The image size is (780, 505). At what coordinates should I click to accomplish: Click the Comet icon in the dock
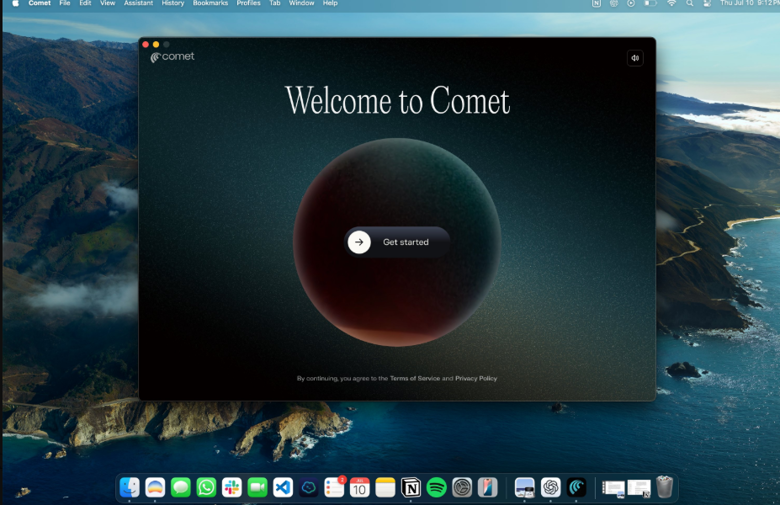[577, 488]
